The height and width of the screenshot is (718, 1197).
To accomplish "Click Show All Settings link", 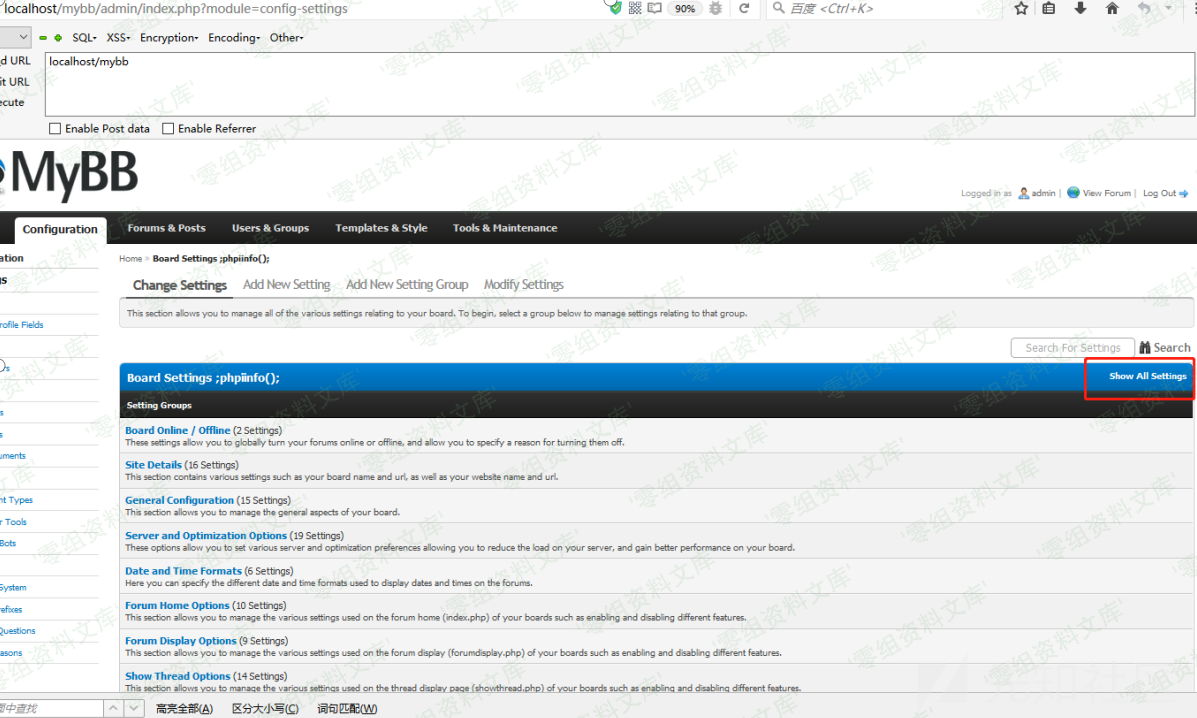I will pyautogui.click(x=1147, y=376).
